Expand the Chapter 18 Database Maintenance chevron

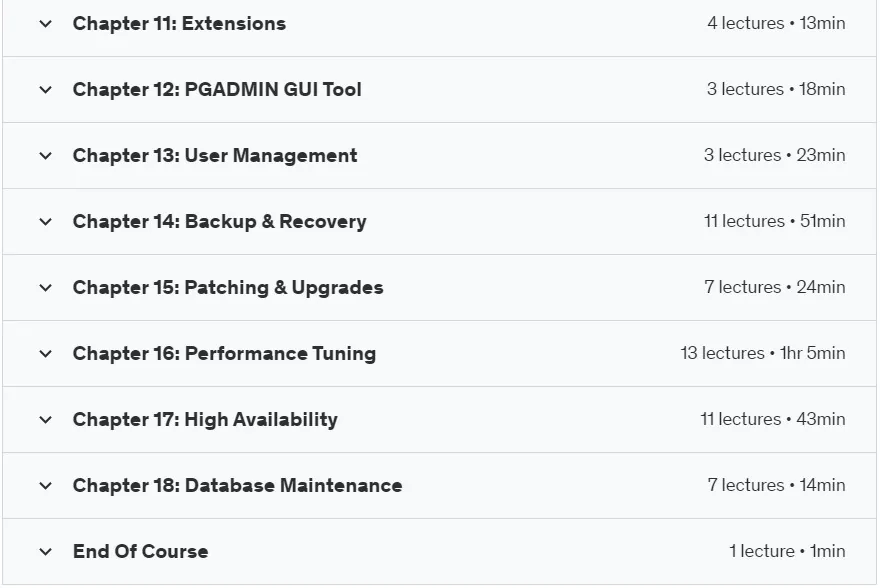[45, 486]
